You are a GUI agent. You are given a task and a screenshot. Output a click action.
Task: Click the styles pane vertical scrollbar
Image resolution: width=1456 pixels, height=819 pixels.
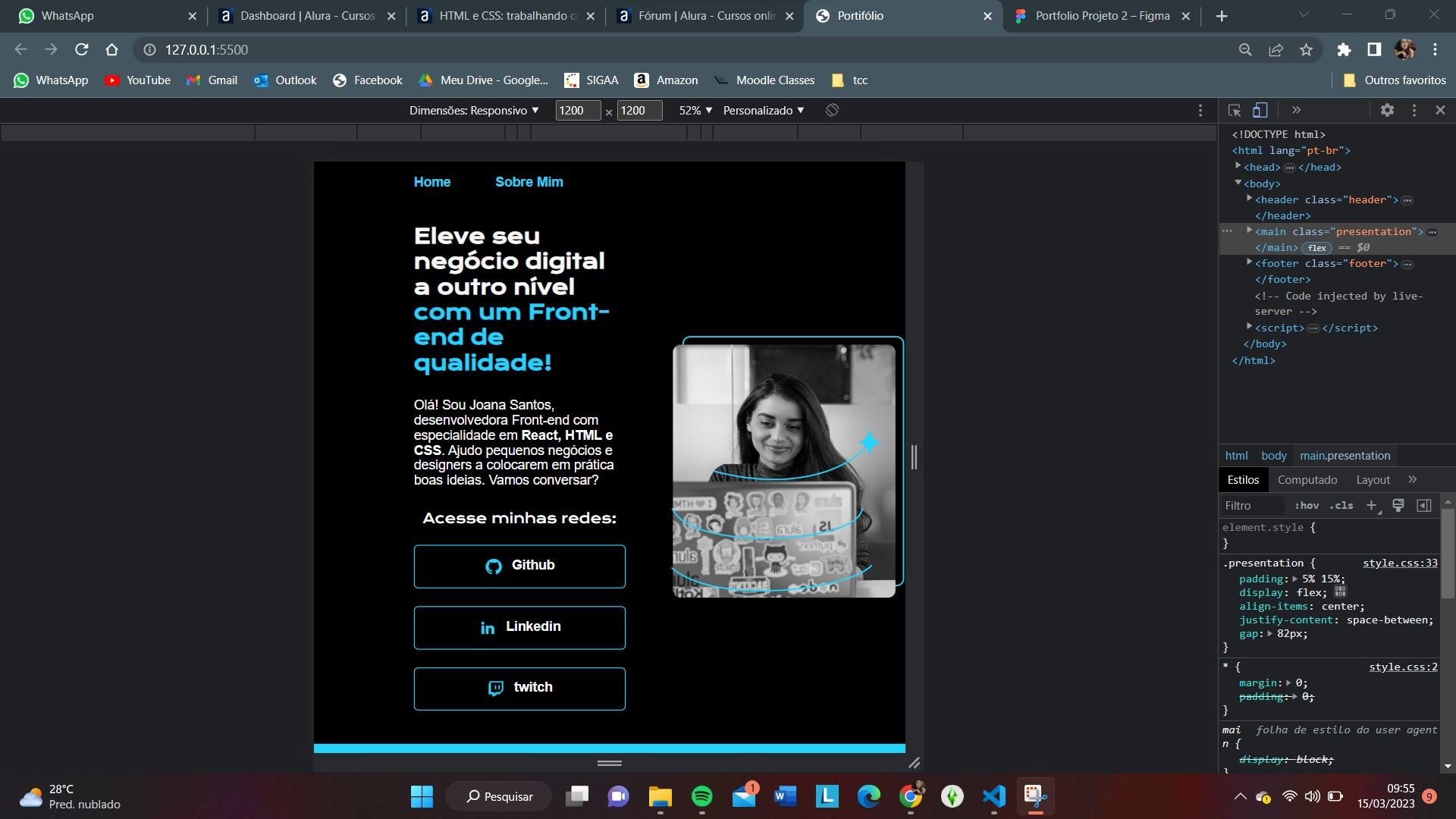coord(1447,553)
